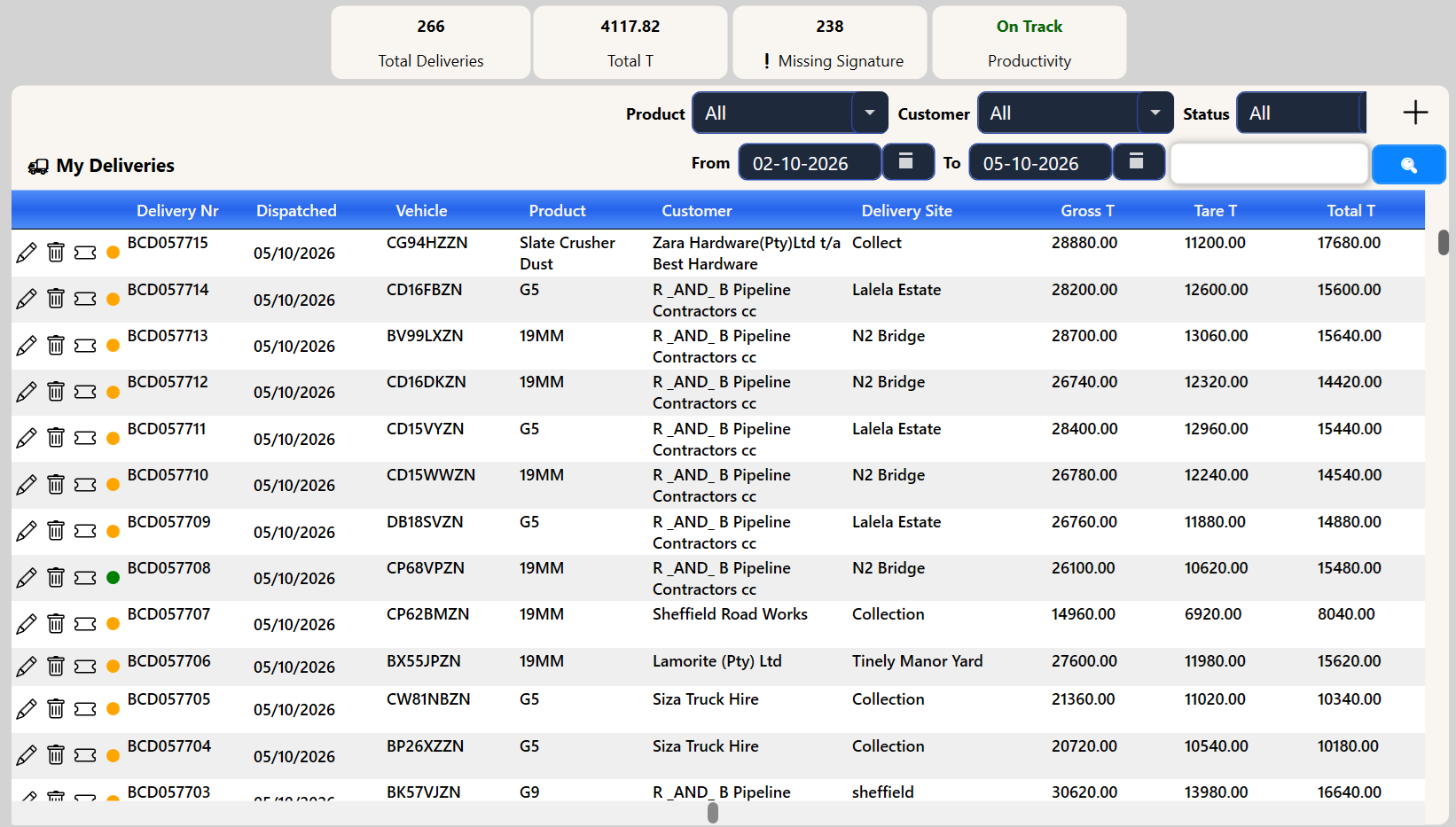Delete delivery BCD057708 using trash icon
Image resolution: width=1456 pixels, height=827 pixels.
pyautogui.click(x=56, y=578)
